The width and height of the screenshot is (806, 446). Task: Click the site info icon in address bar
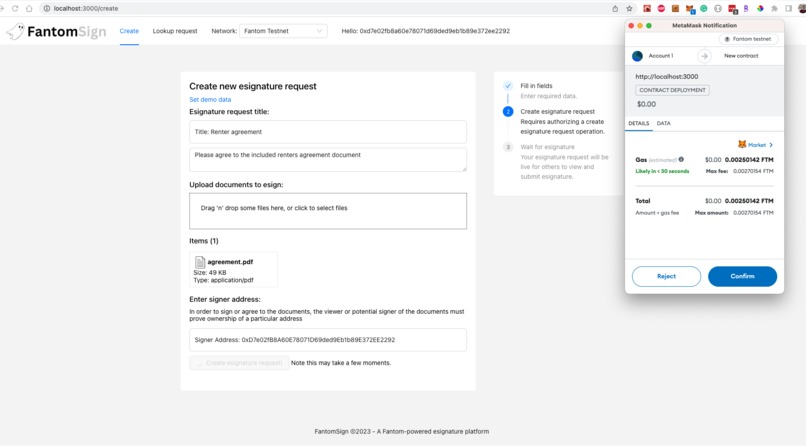click(x=47, y=8)
